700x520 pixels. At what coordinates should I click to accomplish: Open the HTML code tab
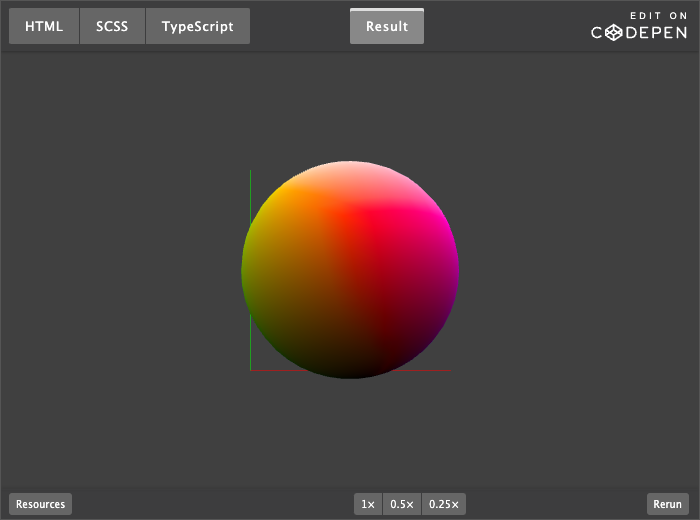44,26
